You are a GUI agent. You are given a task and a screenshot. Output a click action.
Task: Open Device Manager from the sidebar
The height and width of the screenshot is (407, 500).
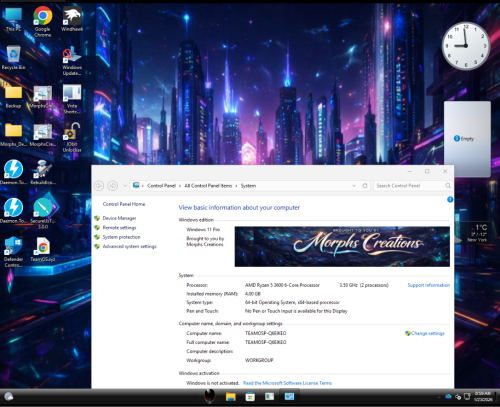119,218
